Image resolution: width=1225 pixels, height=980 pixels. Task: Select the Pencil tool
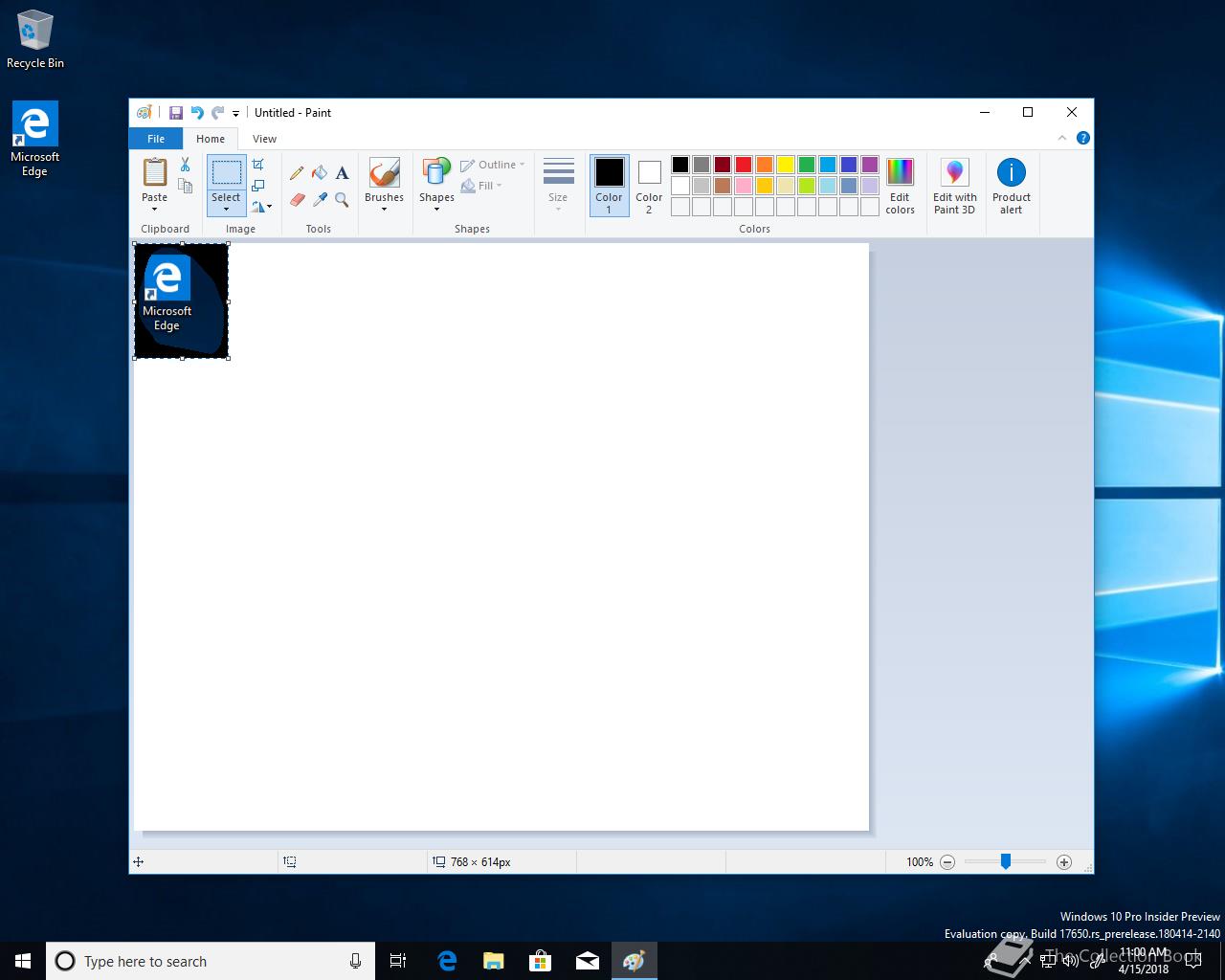[297, 173]
